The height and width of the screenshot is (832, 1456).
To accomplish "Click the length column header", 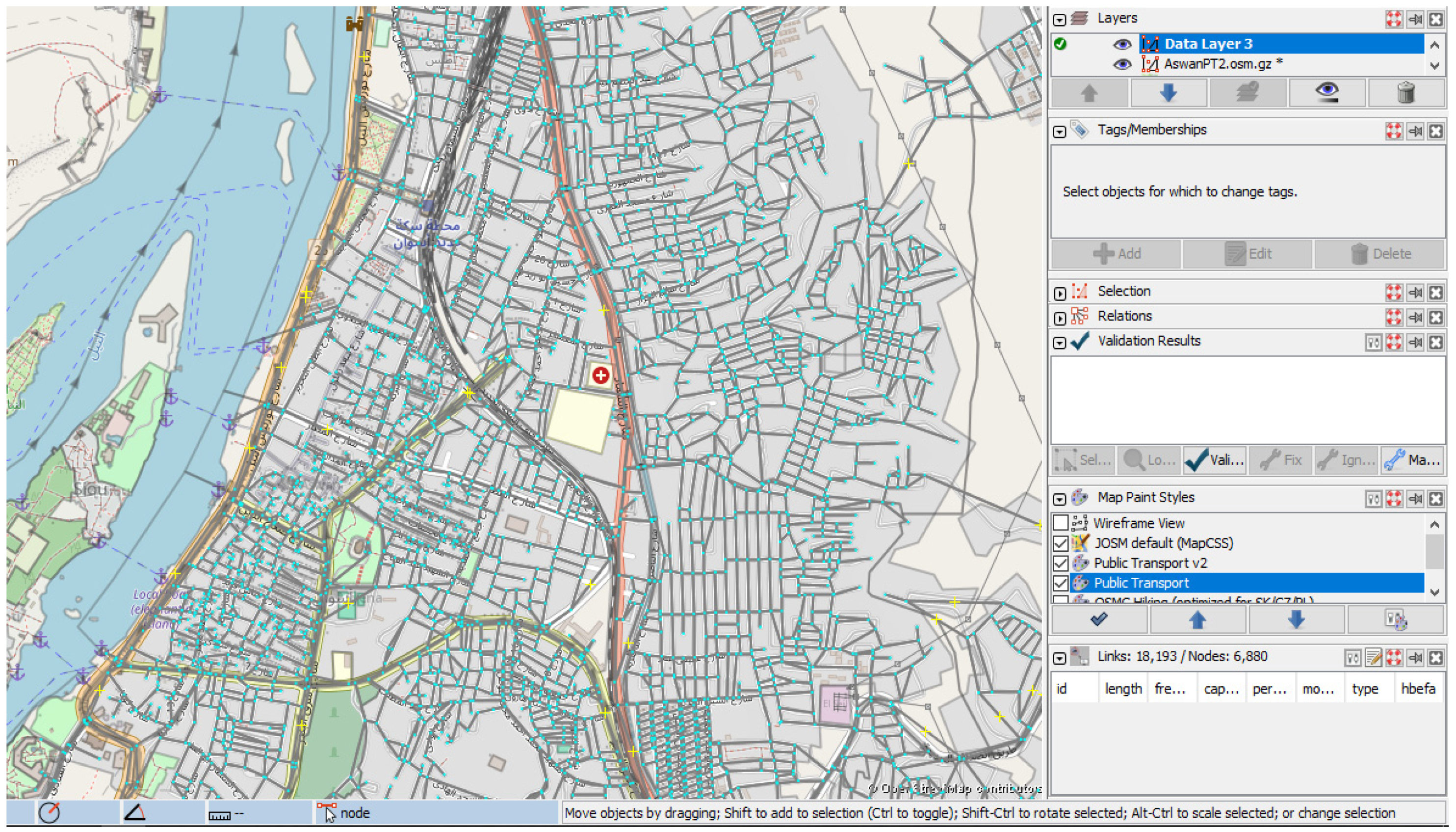I will coord(1122,689).
